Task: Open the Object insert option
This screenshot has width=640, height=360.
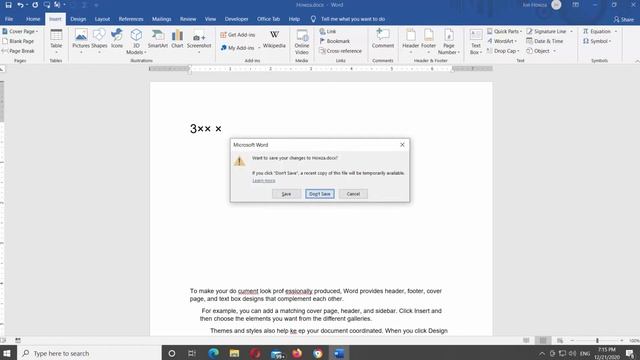Action: pos(541,51)
